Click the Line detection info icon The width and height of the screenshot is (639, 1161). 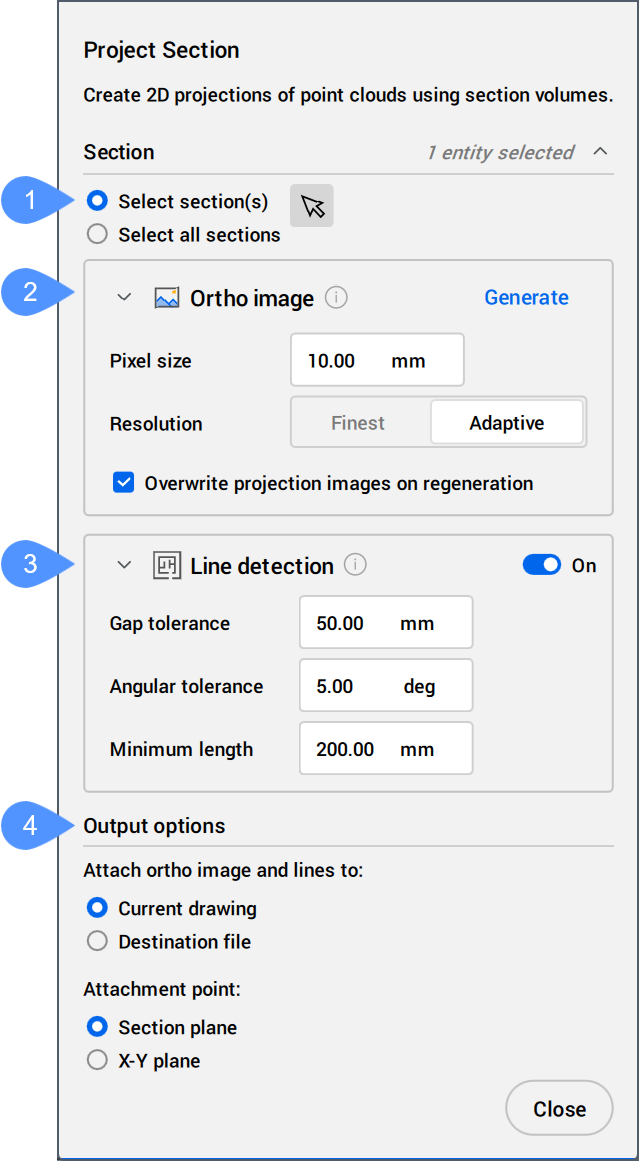point(355,565)
